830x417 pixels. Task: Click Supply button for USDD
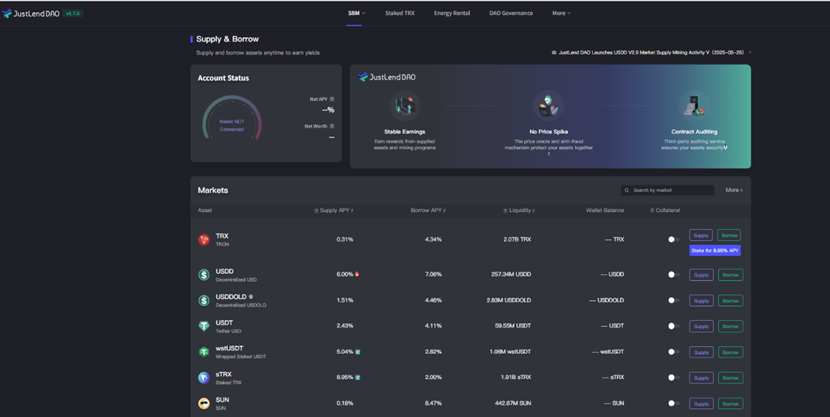click(701, 275)
